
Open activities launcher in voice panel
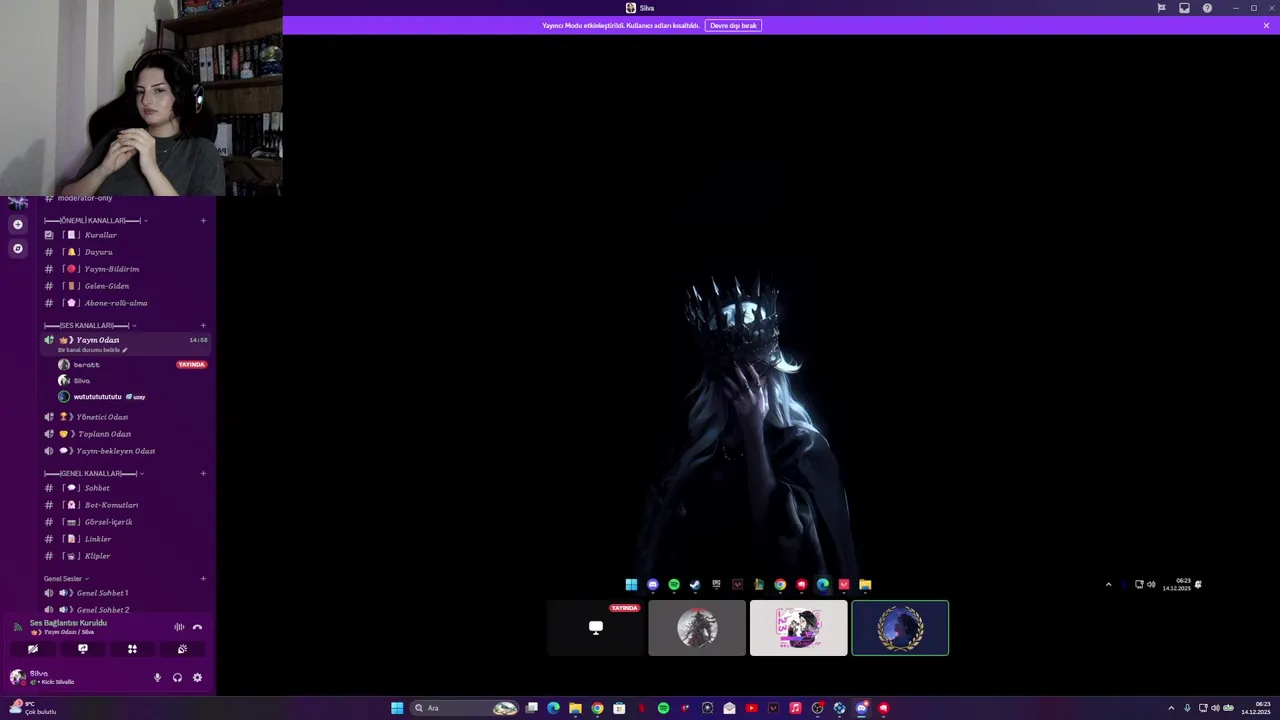click(132, 649)
